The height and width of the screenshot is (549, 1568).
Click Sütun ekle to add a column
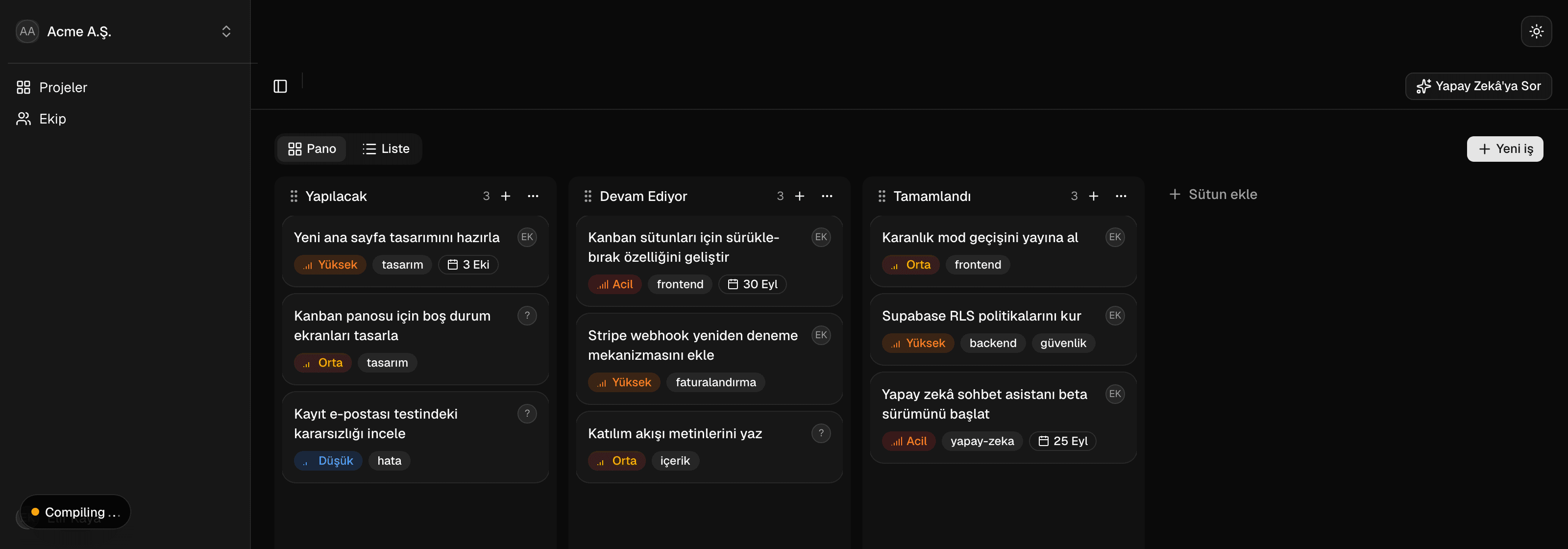coord(1213,194)
